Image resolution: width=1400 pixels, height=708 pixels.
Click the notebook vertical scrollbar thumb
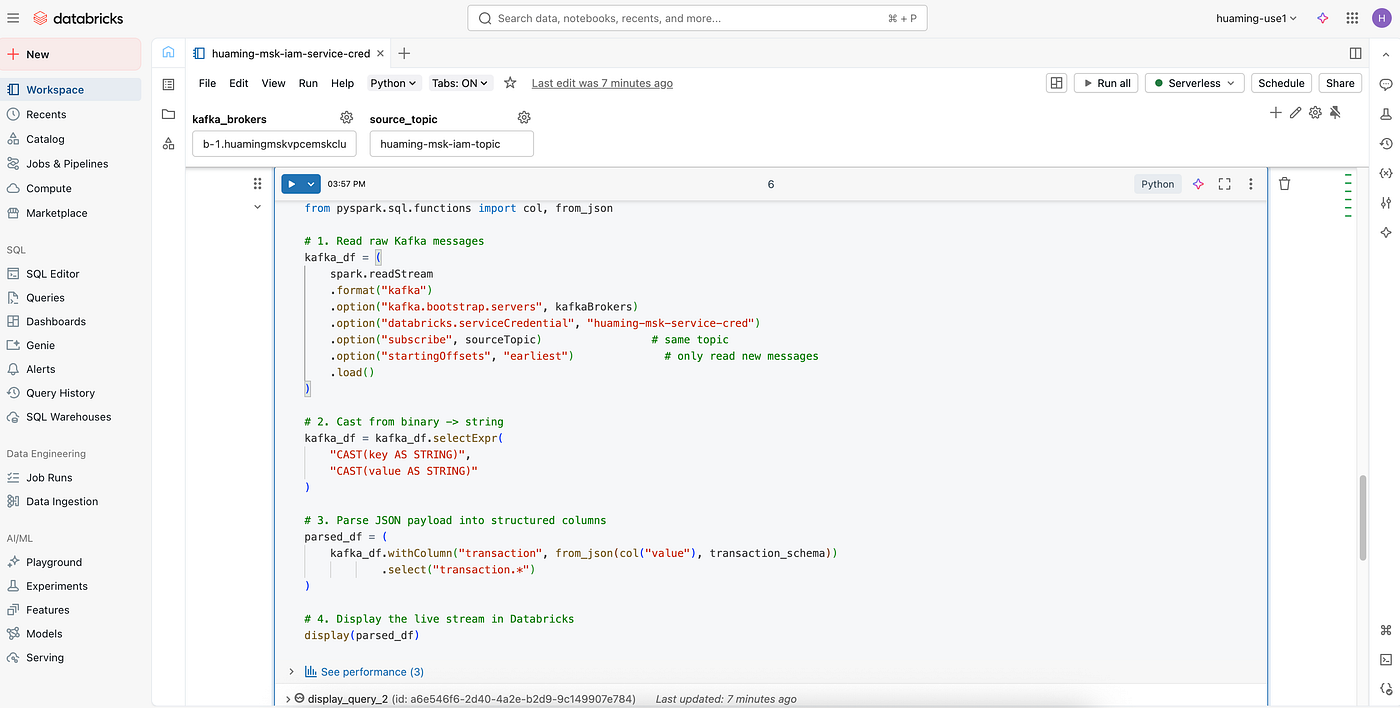[x=1362, y=517]
